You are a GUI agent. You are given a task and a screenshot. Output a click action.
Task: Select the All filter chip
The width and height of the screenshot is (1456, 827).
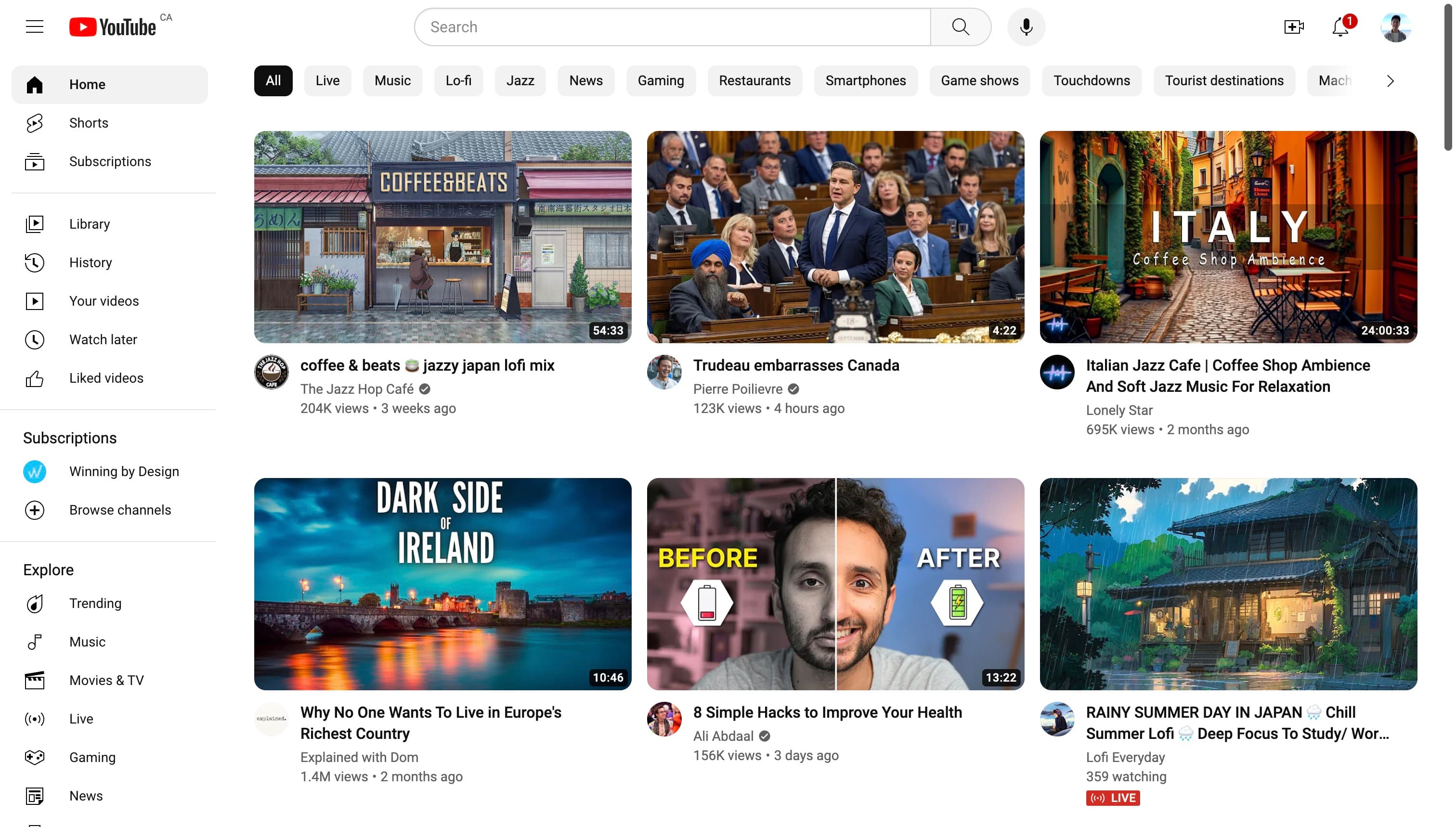pyautogui.click(x=273, y=81)
